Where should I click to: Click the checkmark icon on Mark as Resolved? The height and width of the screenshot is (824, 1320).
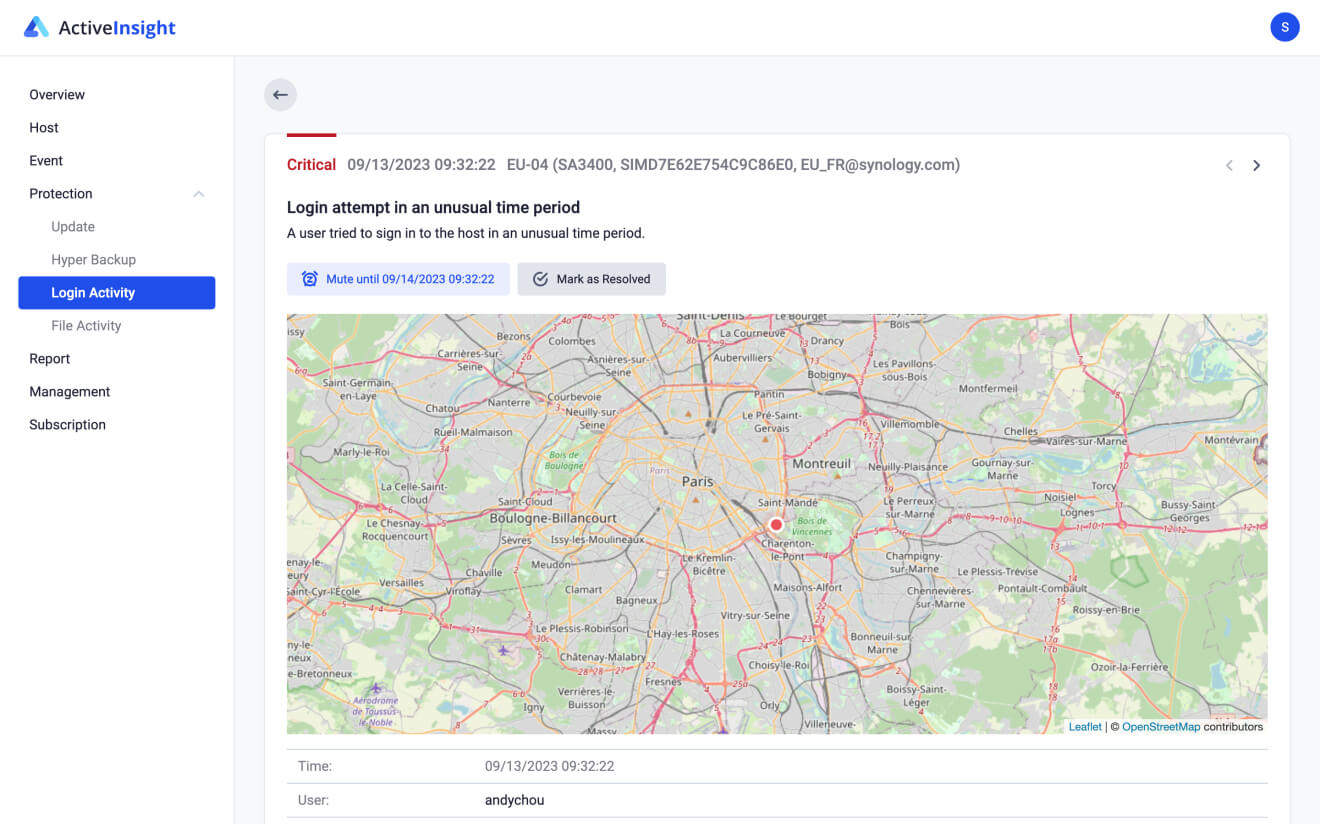(540, 279)
